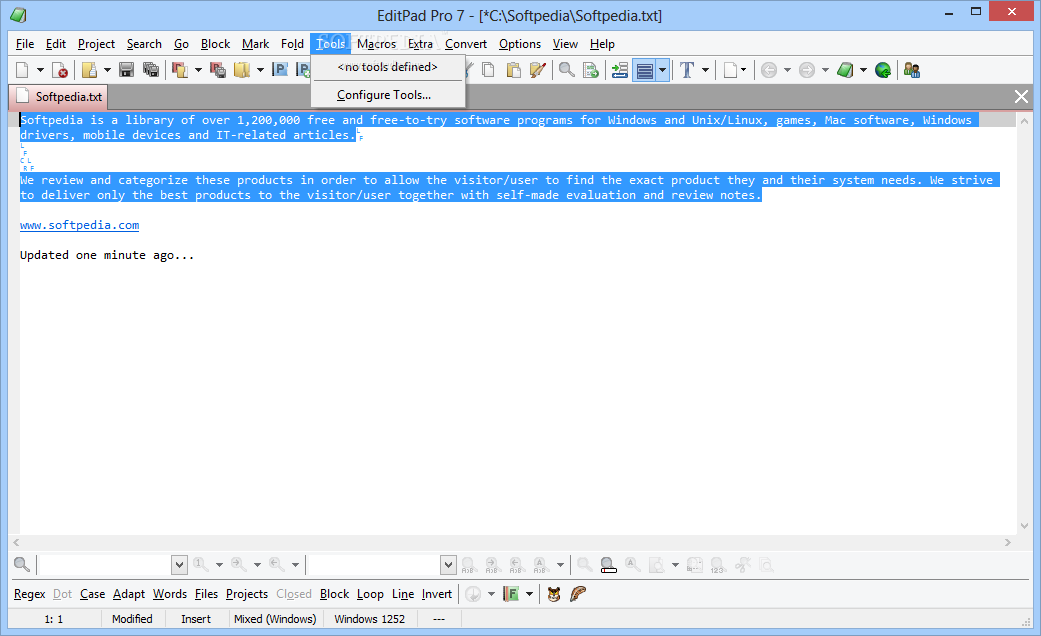Toggle the Loop search option
This screenshot has height=636, width=1041.
pyautogui.click(x=370, y=594)
